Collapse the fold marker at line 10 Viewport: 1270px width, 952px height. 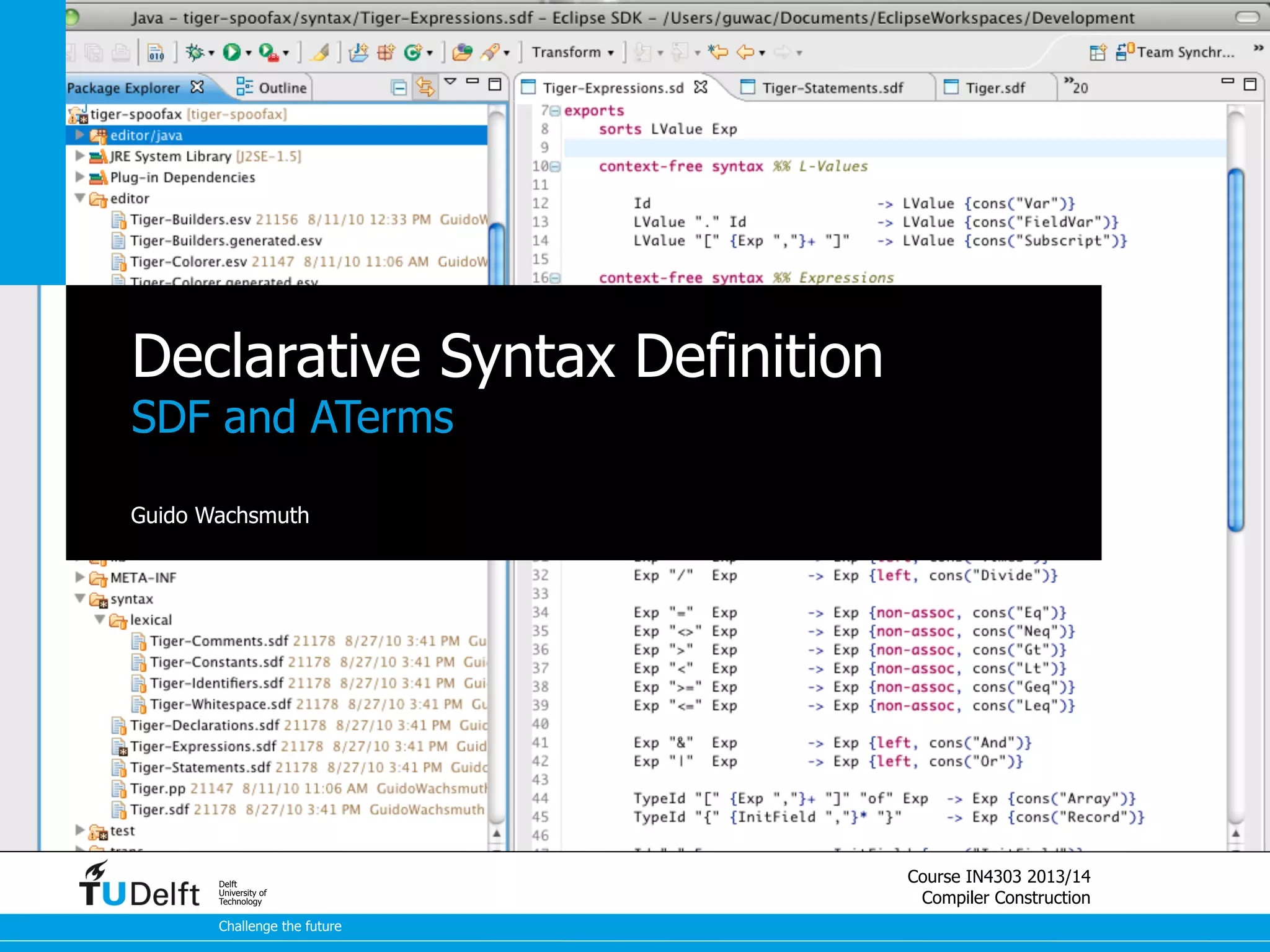(556, 167)
